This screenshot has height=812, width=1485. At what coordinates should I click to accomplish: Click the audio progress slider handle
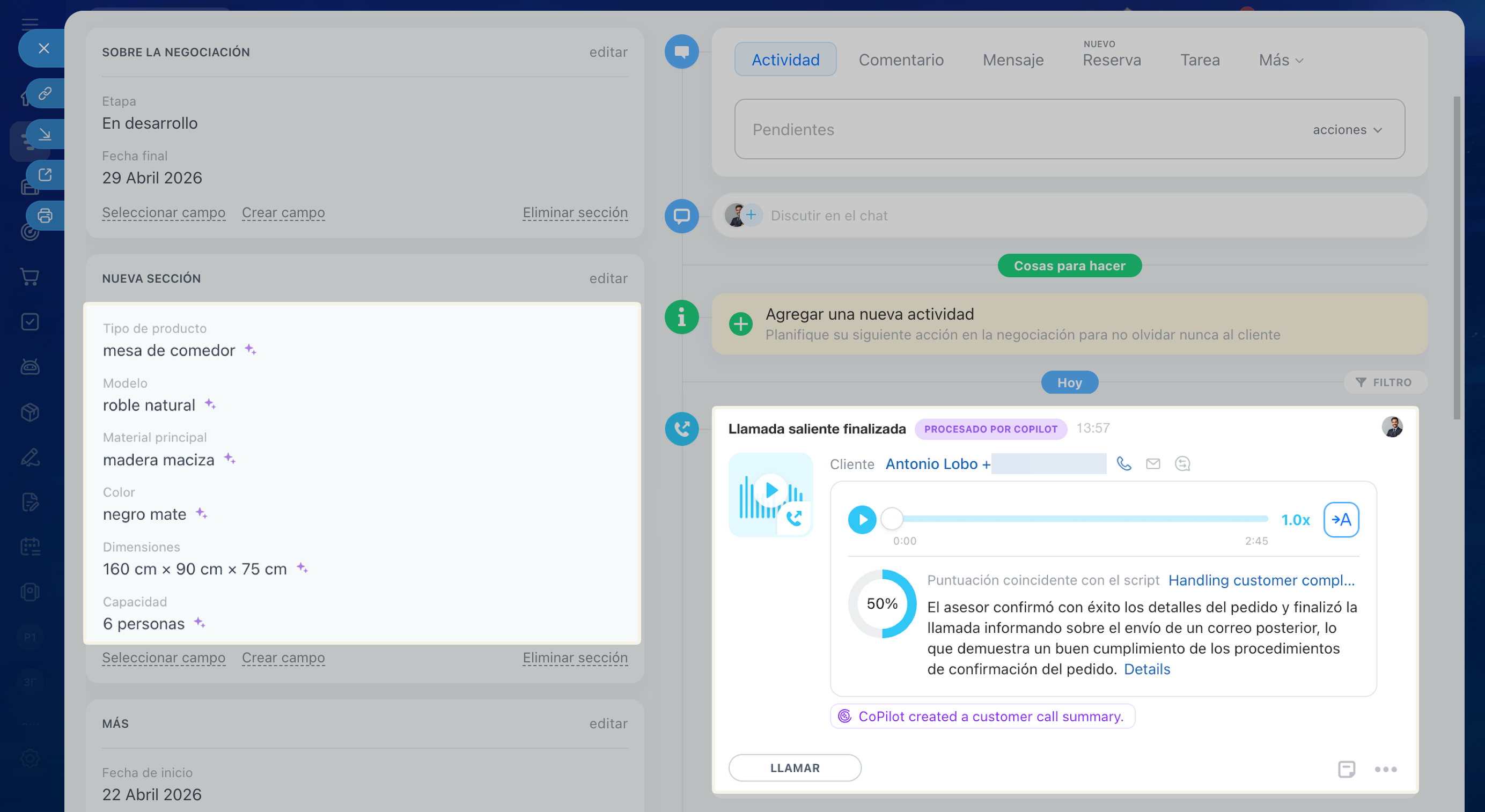pyautogui.click(x=892, y=519)
